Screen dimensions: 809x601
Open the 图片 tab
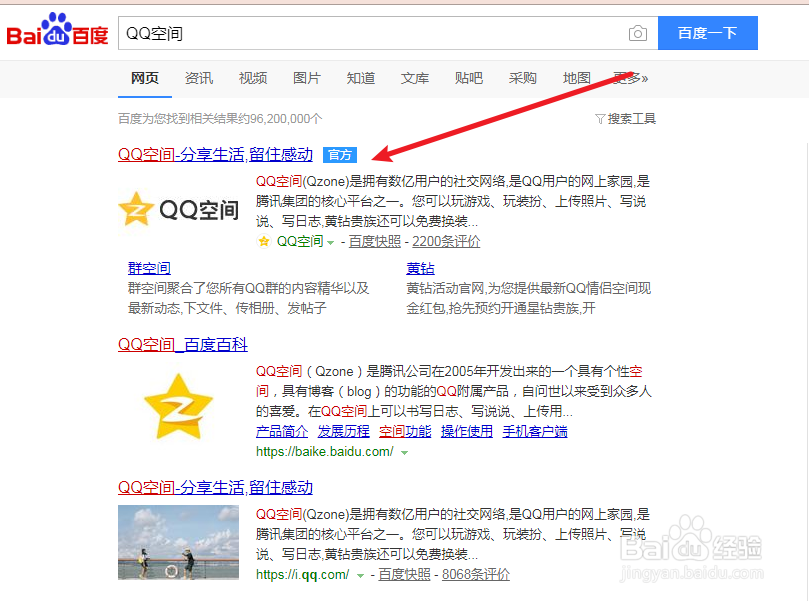pyautogui.click(x=307, y=78)
